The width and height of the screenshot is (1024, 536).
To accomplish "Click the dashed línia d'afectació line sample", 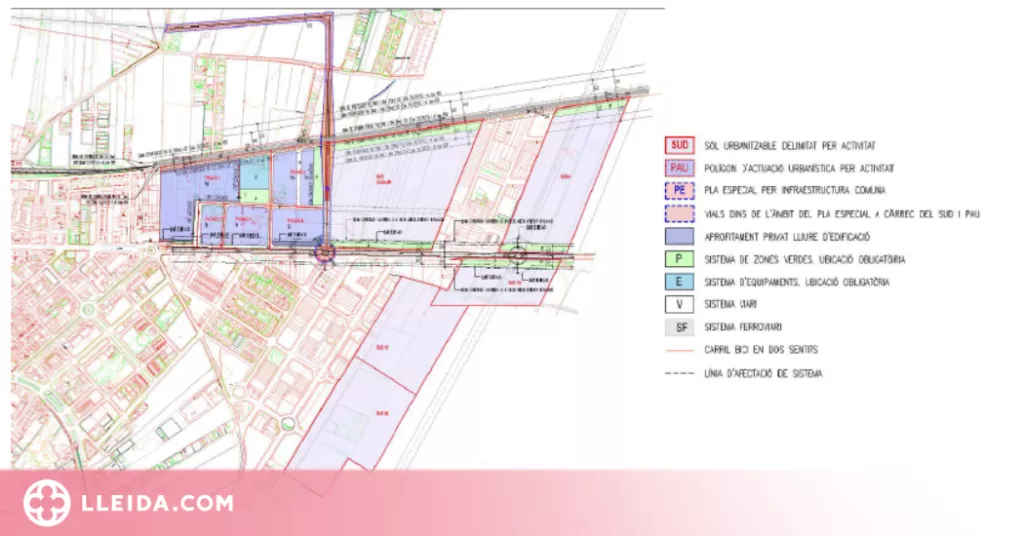I will pos(679,373).
